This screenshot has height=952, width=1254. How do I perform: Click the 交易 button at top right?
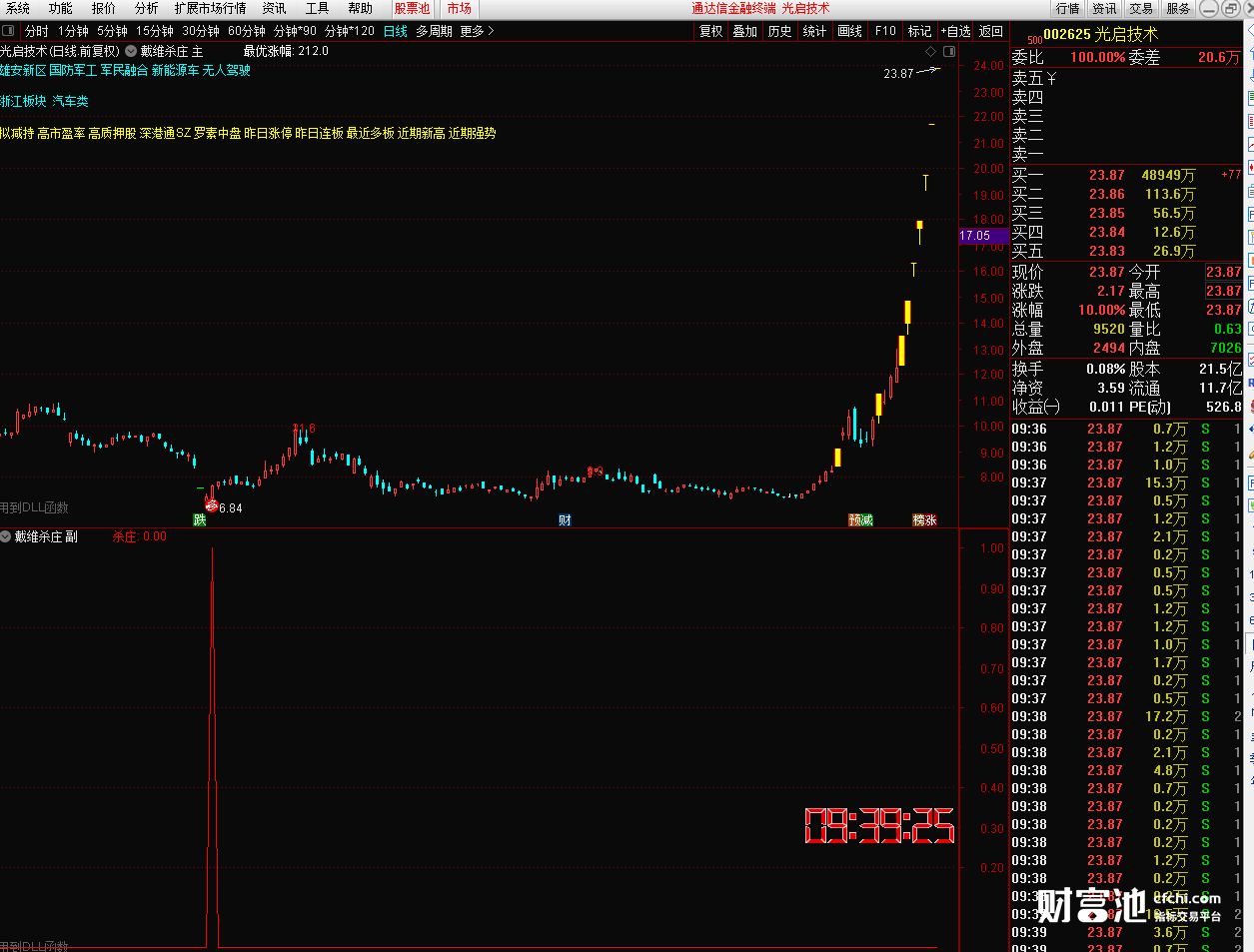coord(1141,8)
